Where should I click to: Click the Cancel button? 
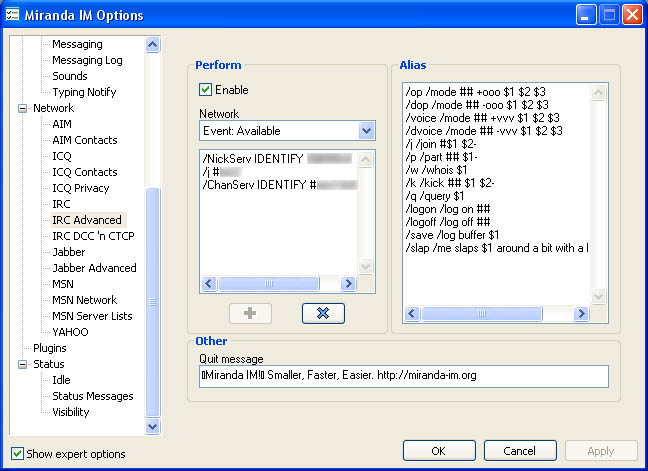pyautogui.click(x=520, y=451)
